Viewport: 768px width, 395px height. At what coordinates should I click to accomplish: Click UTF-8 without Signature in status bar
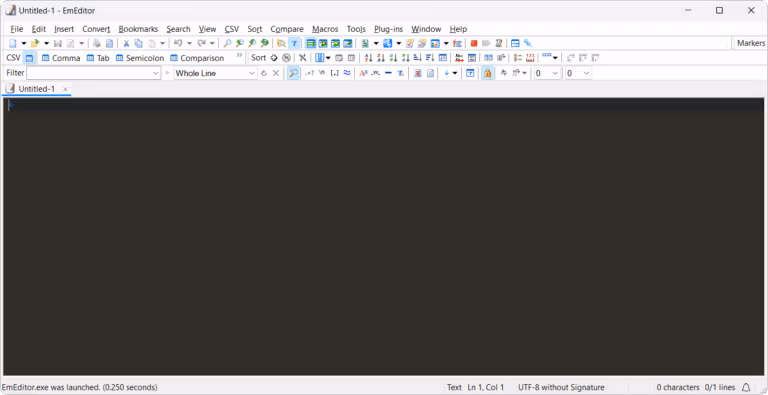point(561,387)
